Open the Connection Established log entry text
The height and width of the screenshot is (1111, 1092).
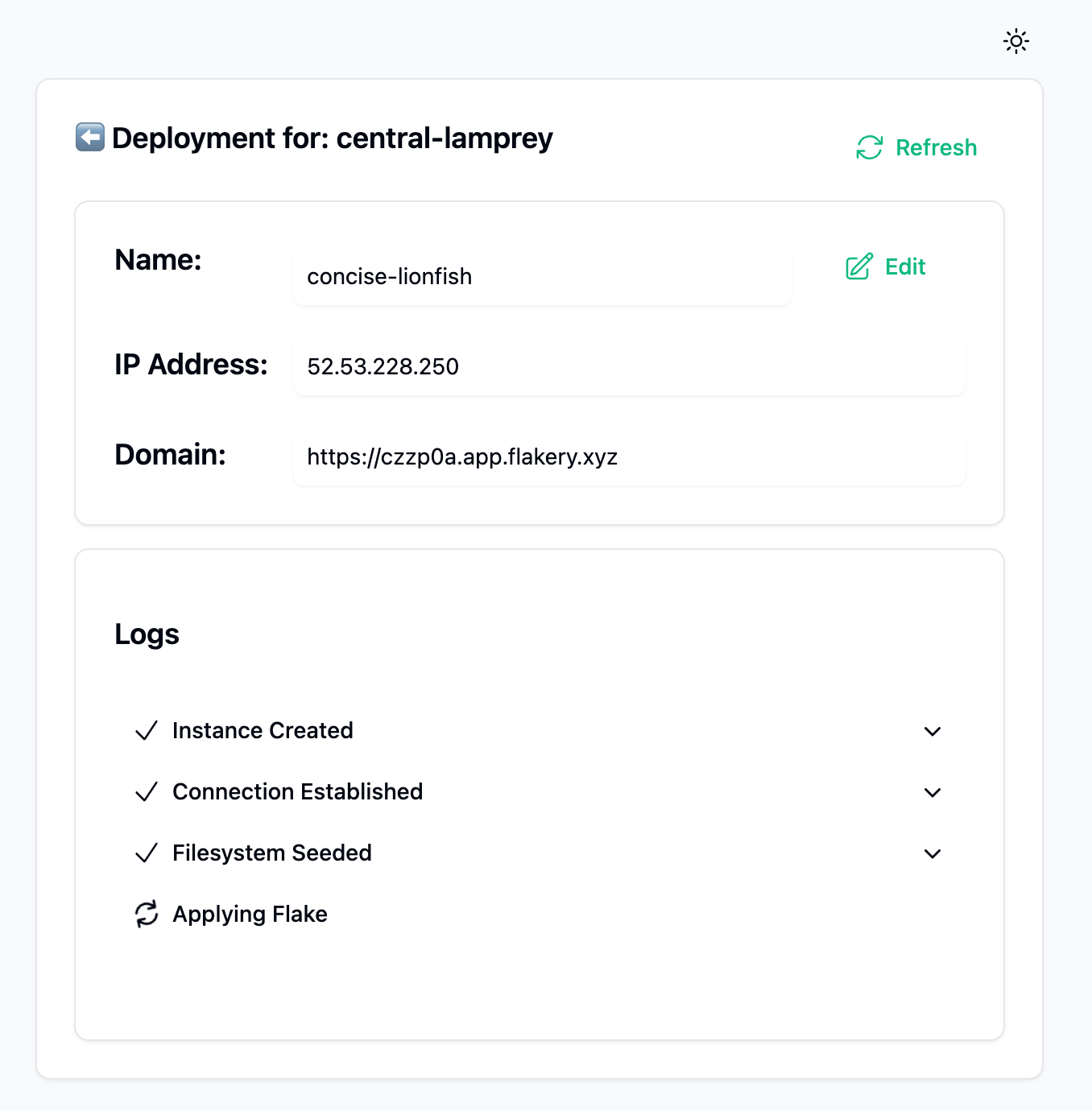tap(297, 791)
